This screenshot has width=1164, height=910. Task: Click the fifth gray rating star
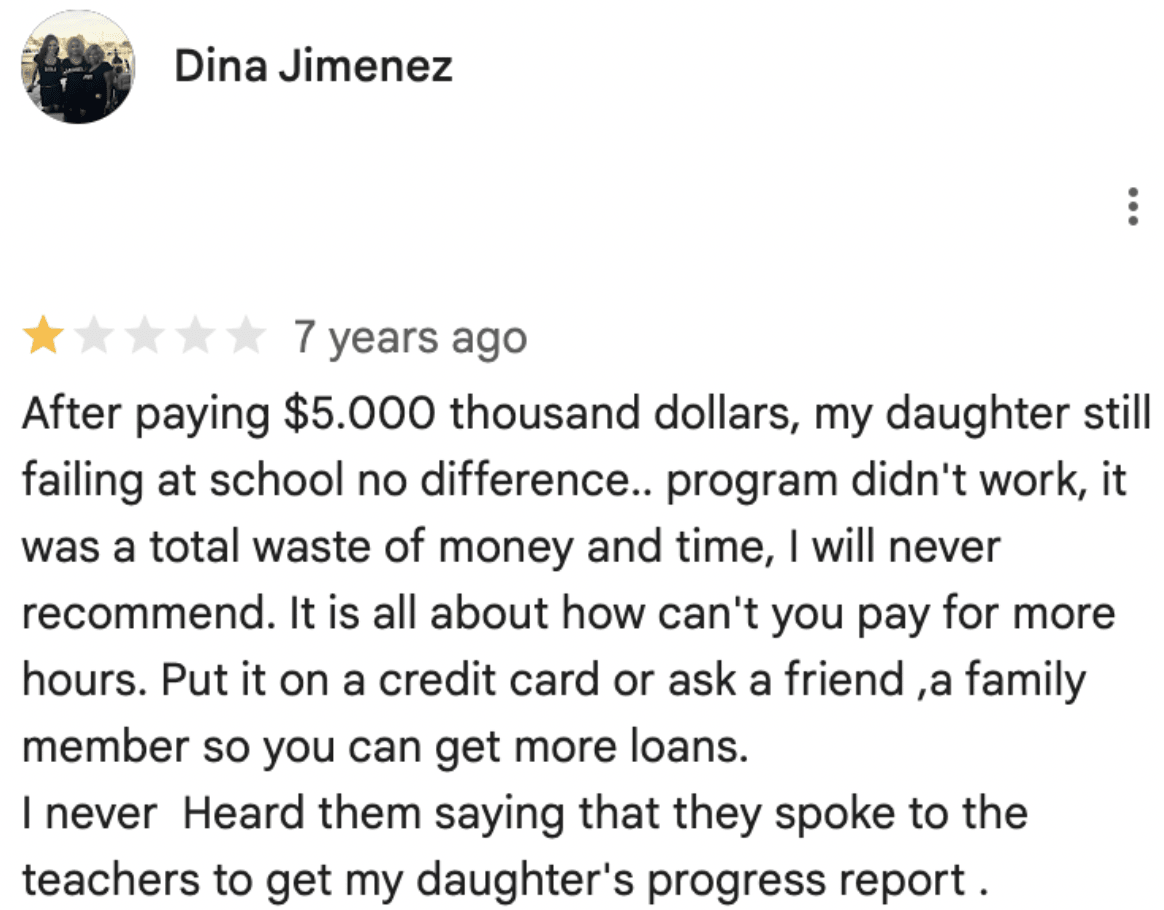245,338
